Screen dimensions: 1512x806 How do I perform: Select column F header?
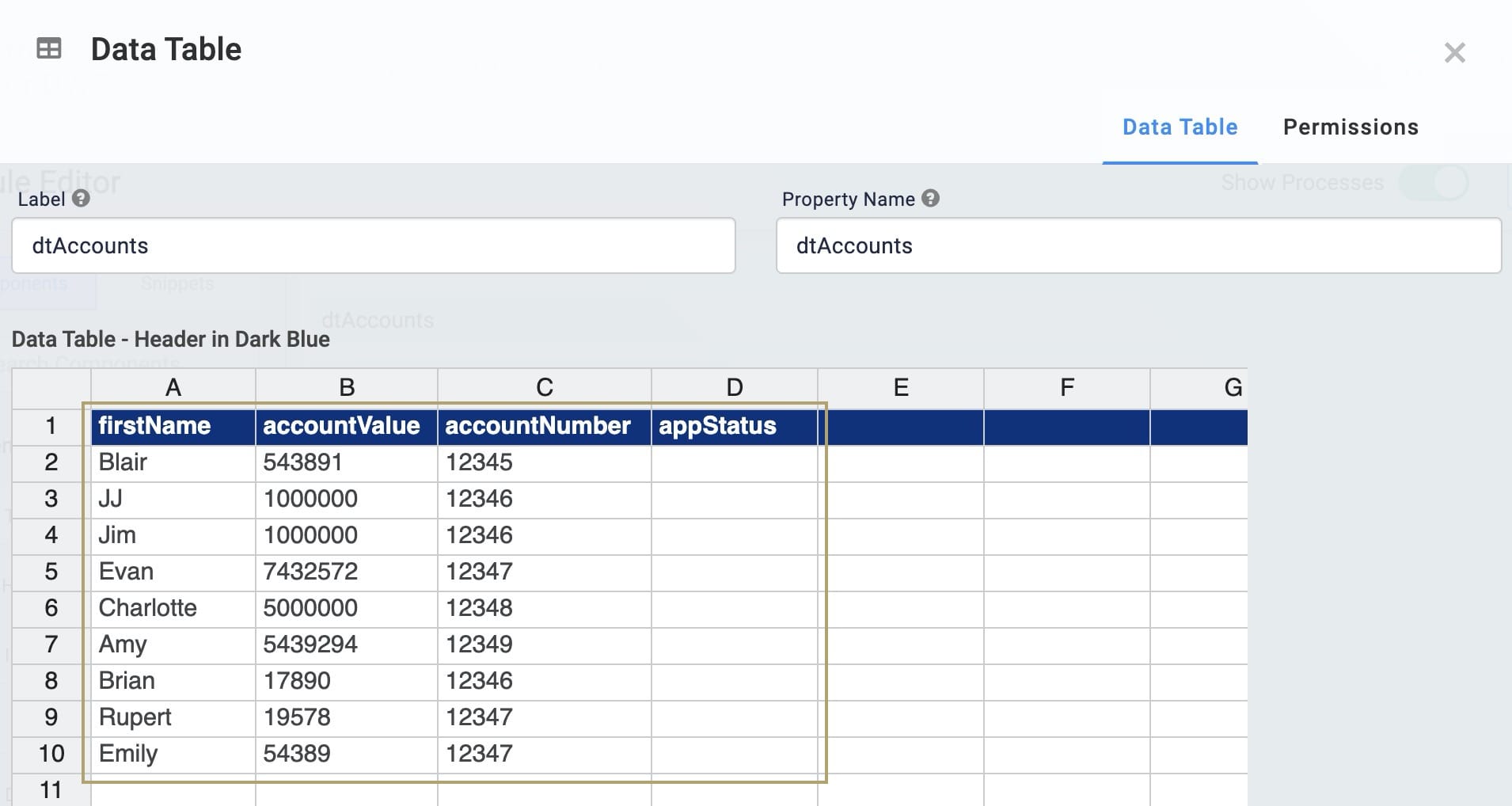click(x=1067, y=388)
